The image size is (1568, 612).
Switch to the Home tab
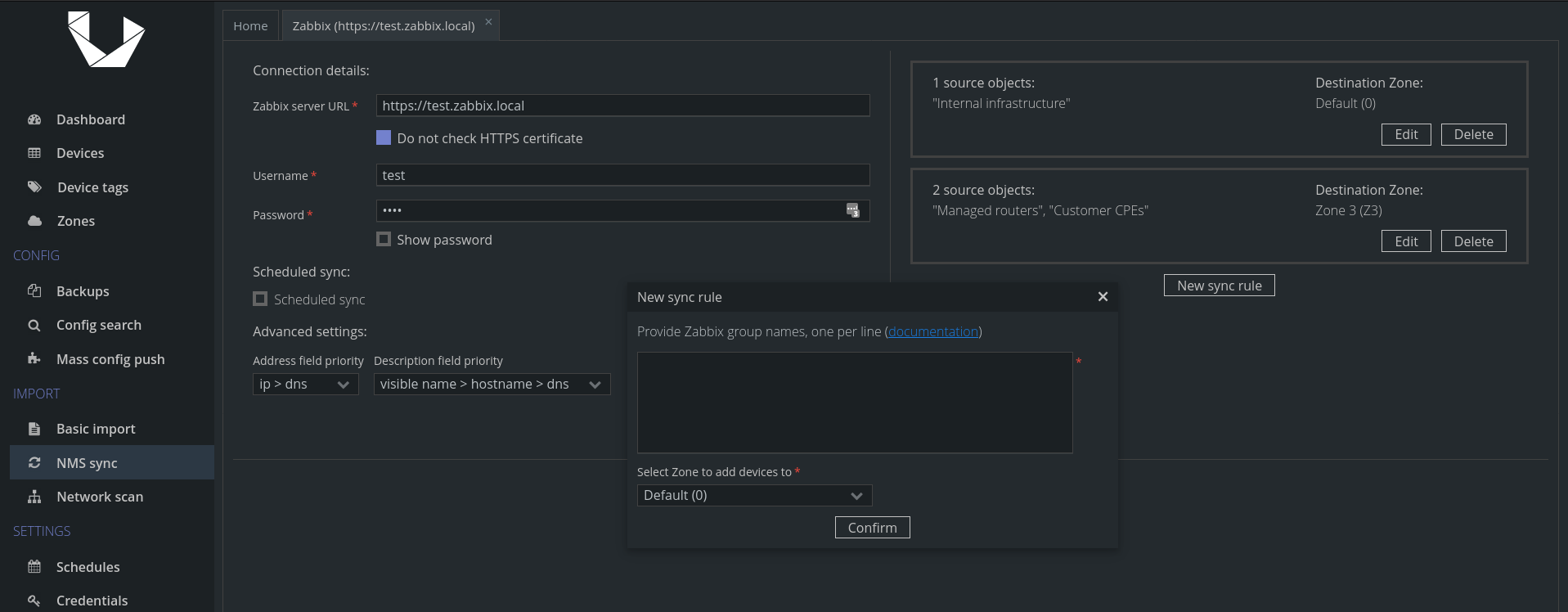250,26
